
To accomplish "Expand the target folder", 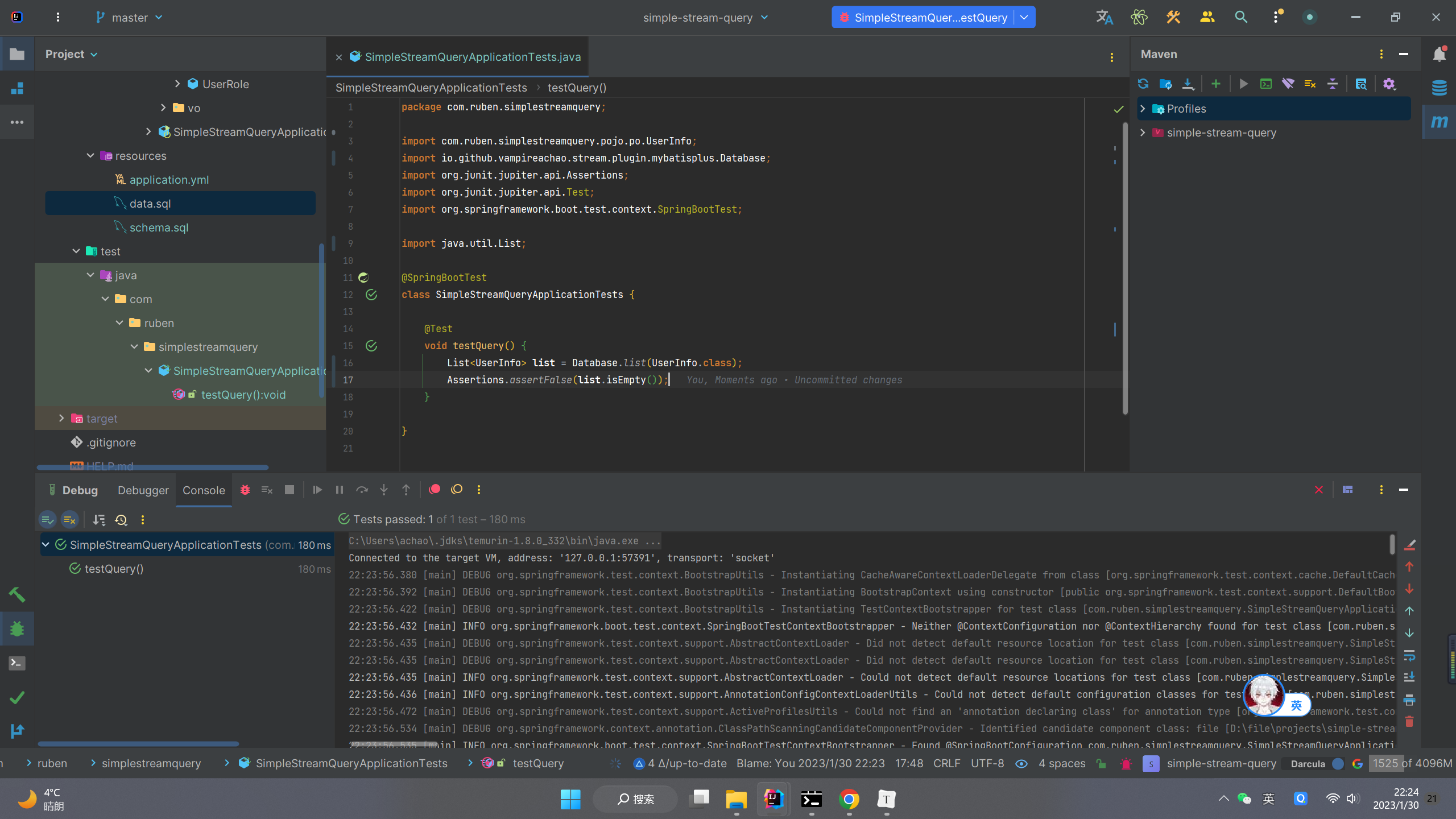I will click(61, 419).
